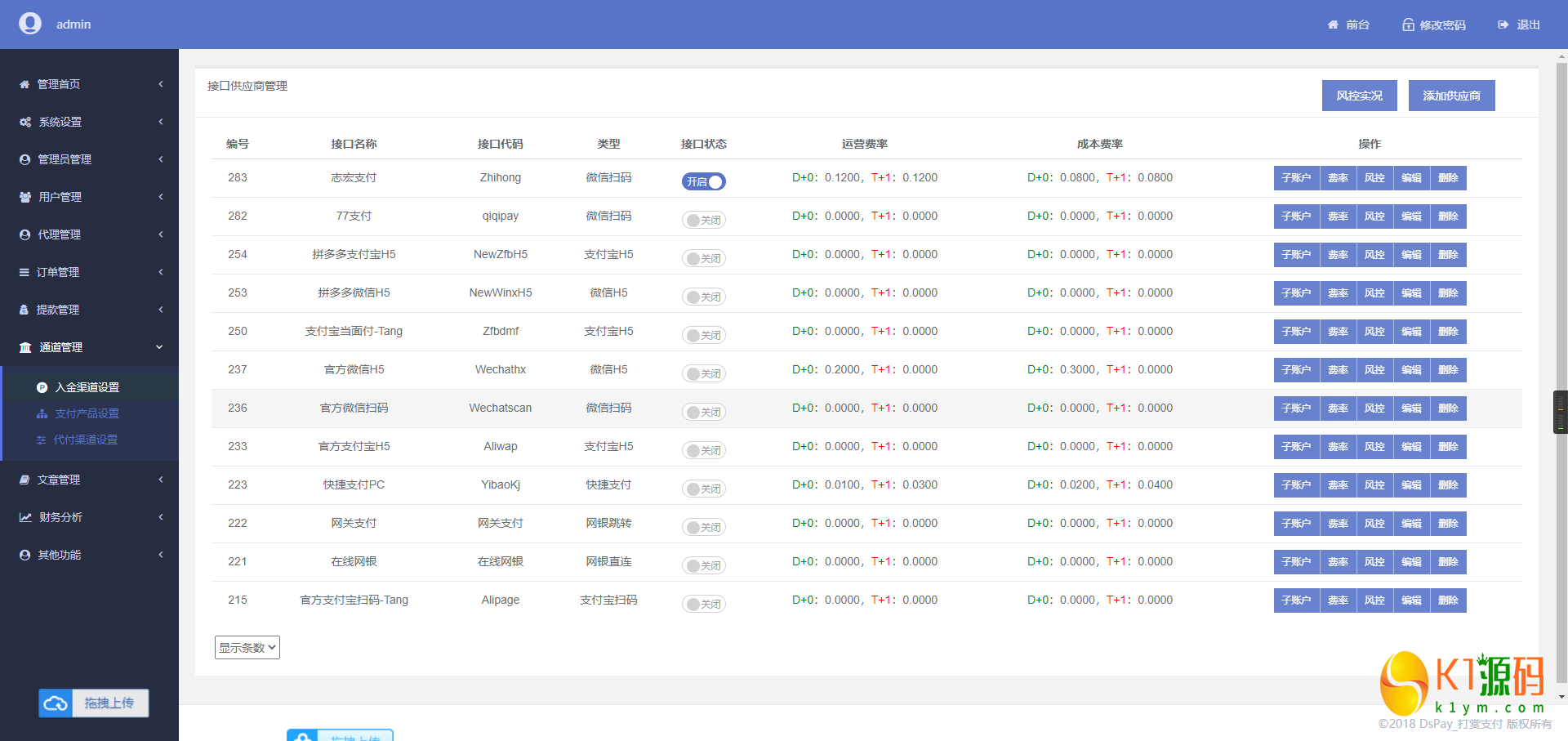Turn off the 志宏支付 interface status switch
The image size is (1568, 741).
703,181
